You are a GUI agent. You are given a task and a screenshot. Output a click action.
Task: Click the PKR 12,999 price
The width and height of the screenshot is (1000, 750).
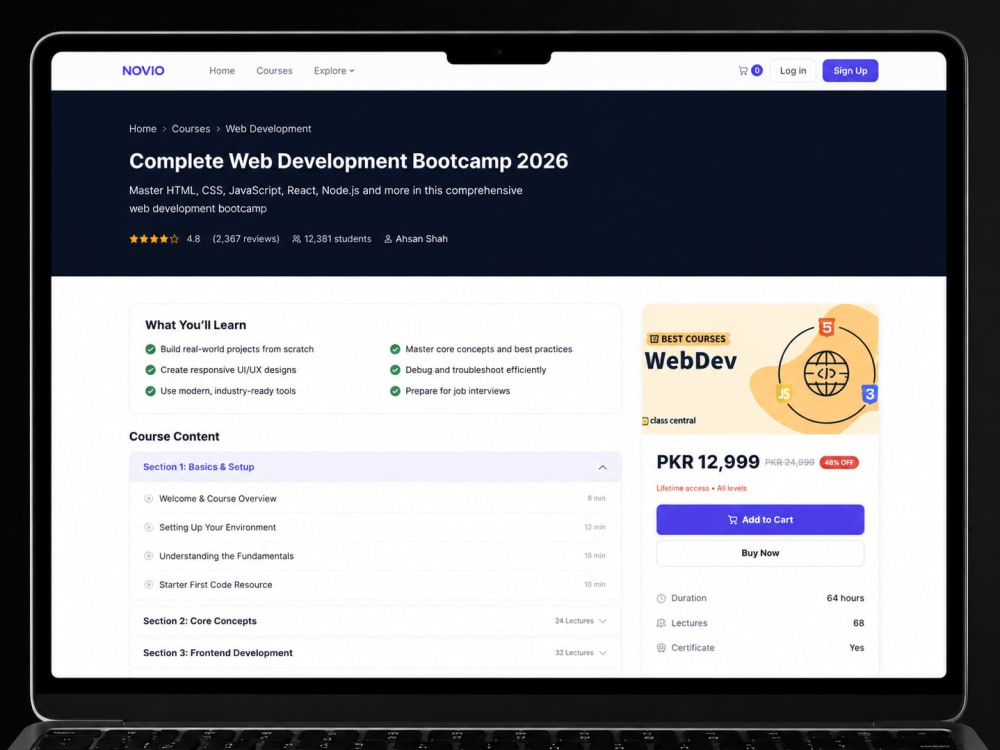[708, 462]
